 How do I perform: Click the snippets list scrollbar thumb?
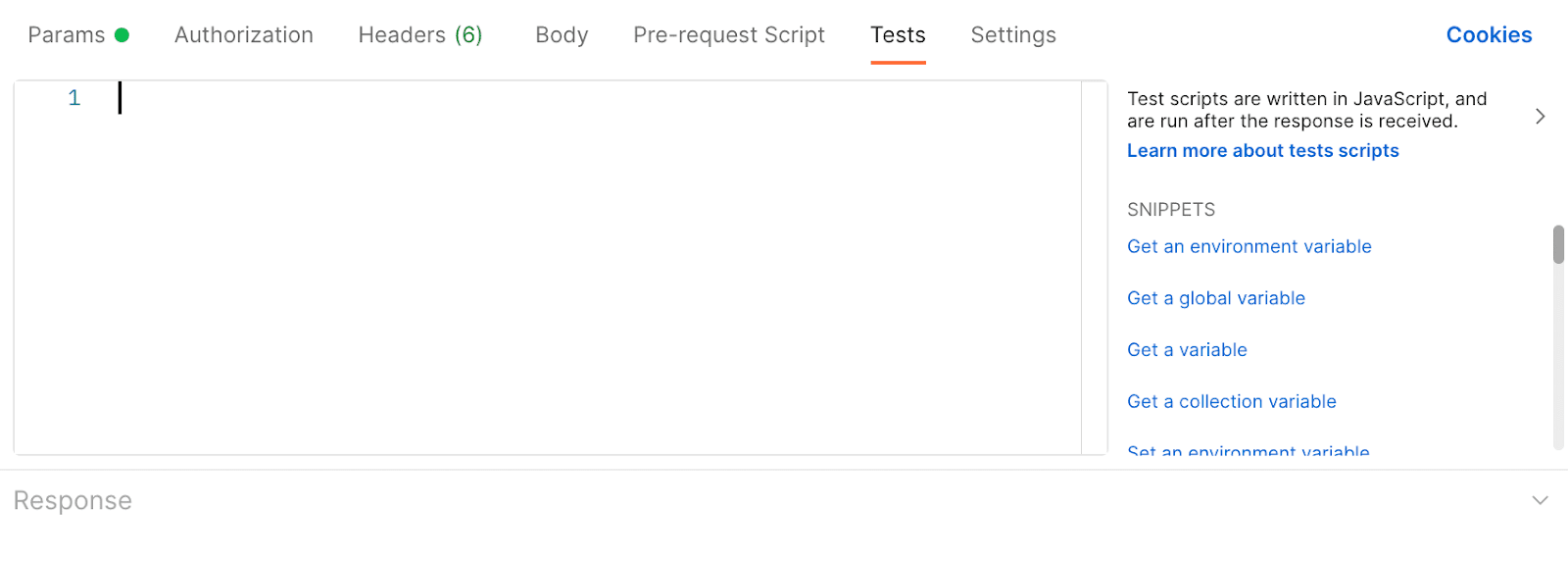click(x=1558, y=244)
